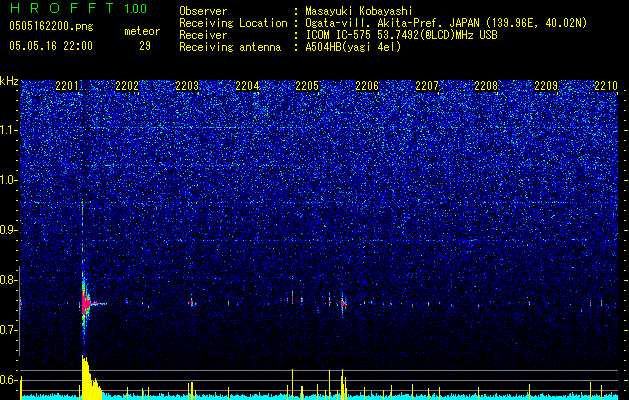Screen dimensions: 629x400
Task: Click the 0.8 kHz axis label
Action: tap(9, 280)
